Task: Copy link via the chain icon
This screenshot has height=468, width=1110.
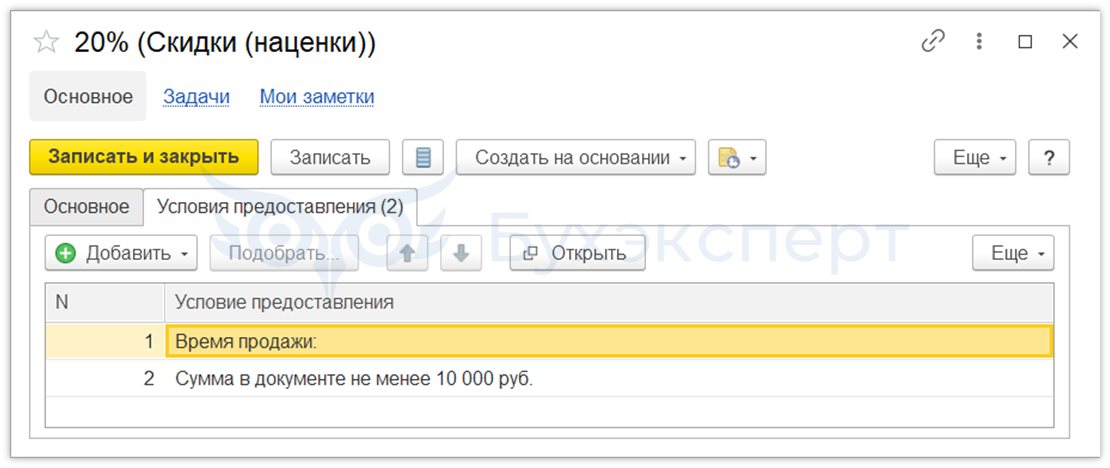Action: tap(933, 42)
